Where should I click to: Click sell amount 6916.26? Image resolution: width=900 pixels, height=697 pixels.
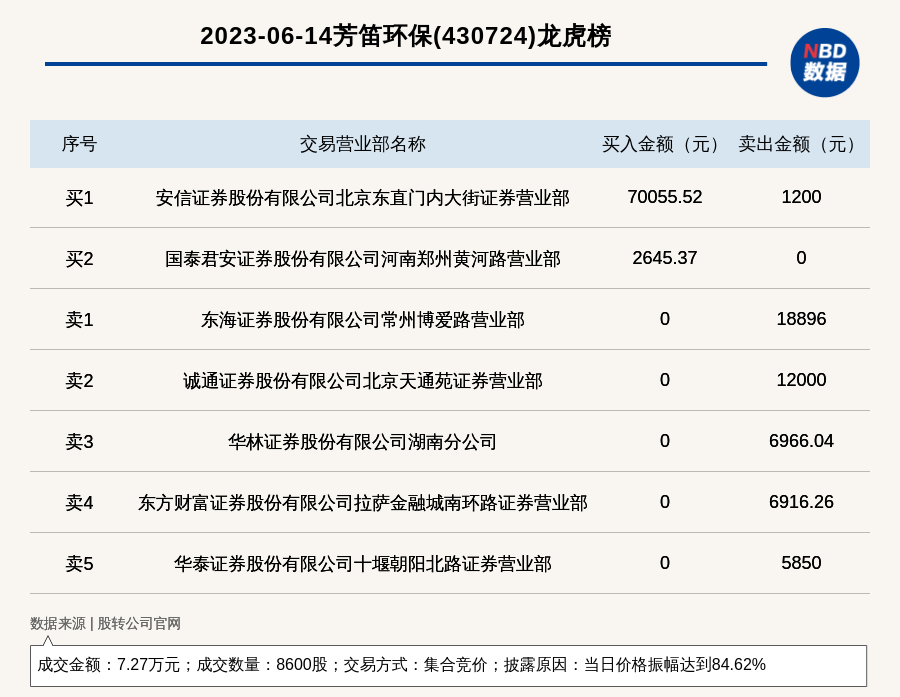pyautogui.click(x=801, y=502)
